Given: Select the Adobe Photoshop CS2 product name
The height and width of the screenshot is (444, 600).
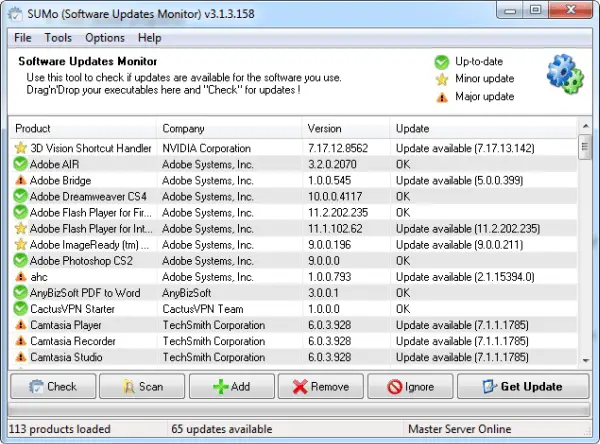Looking at the screenshot, I should (x=81, y=261).
